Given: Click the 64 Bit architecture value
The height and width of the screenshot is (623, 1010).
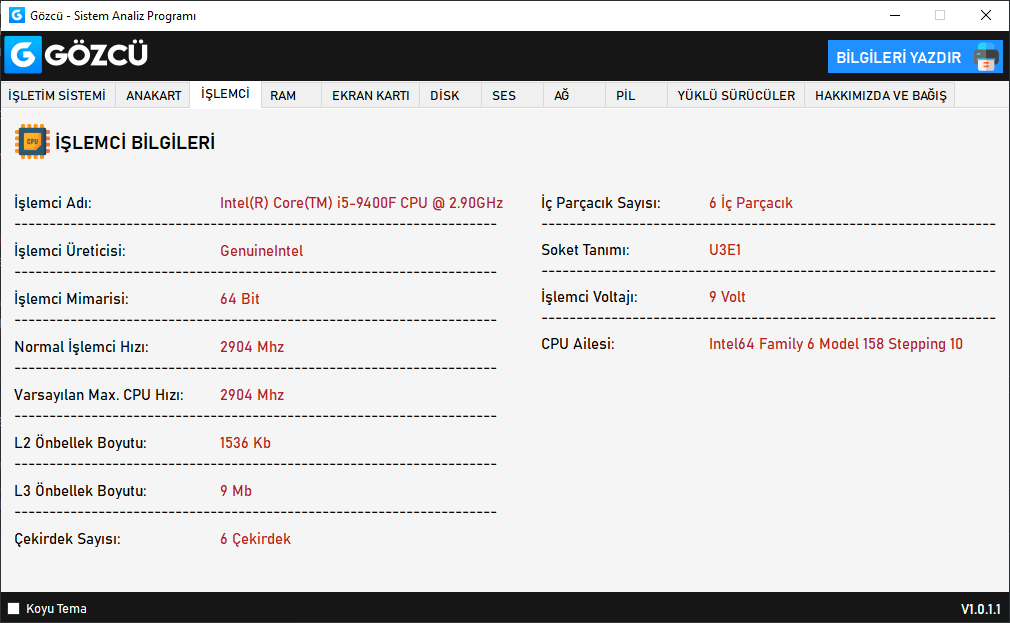Looking at the screenshot, I should coord(240,299).
